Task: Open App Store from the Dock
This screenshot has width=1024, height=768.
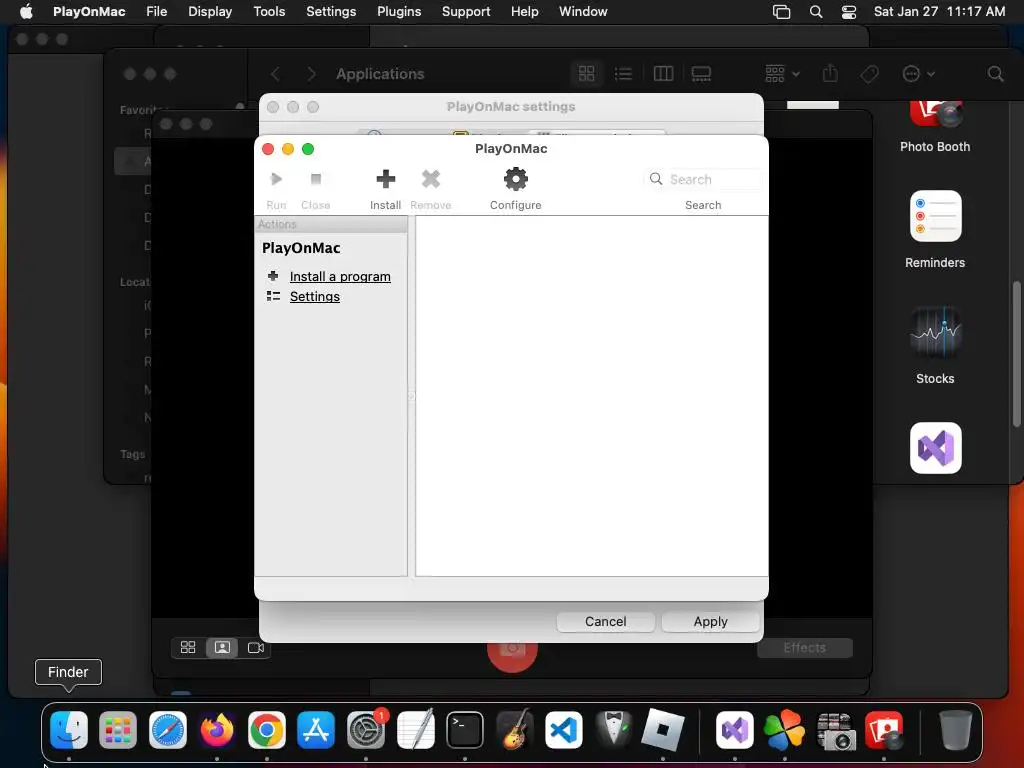Action: pos(316,729)
